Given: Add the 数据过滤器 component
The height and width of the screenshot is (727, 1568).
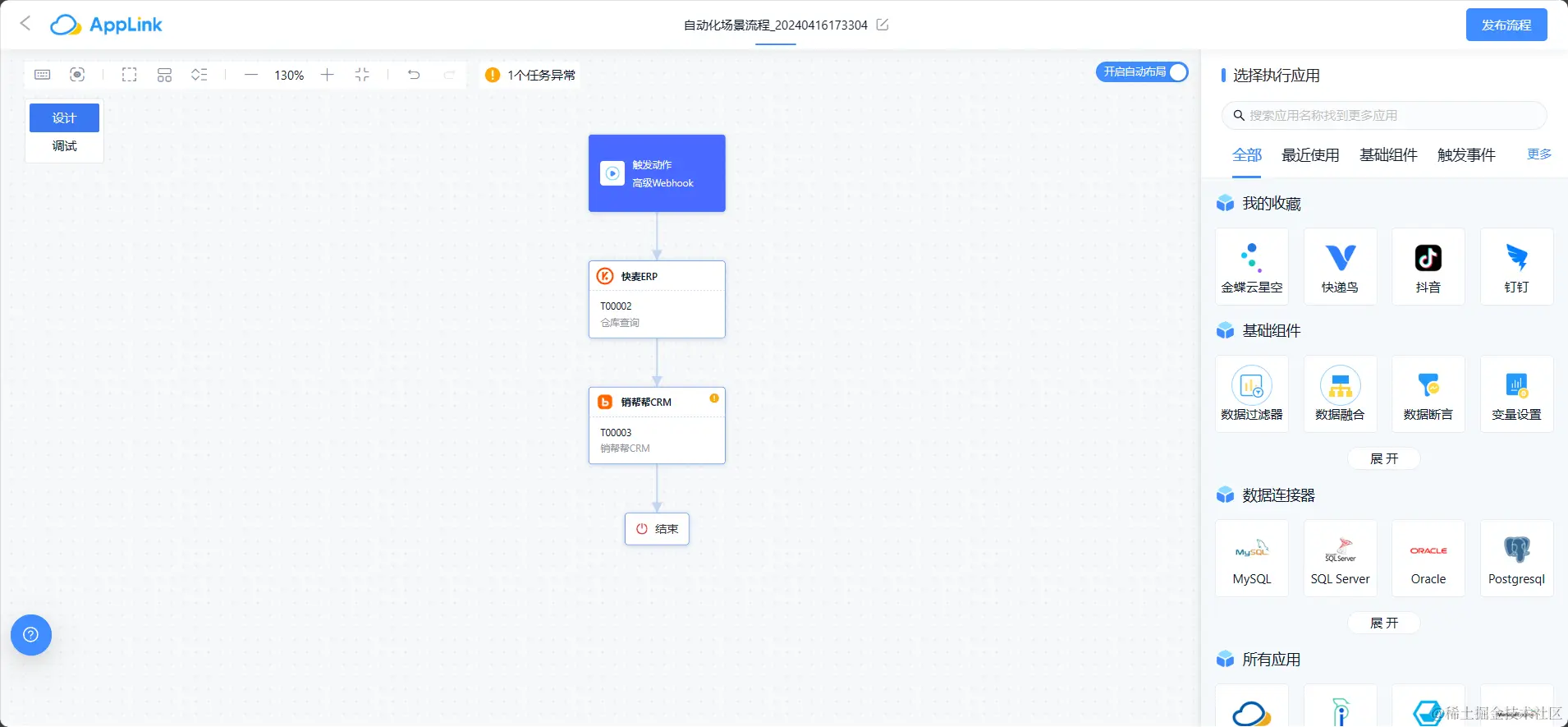Looking at the screenshot, I should (x=1252, y=394).
